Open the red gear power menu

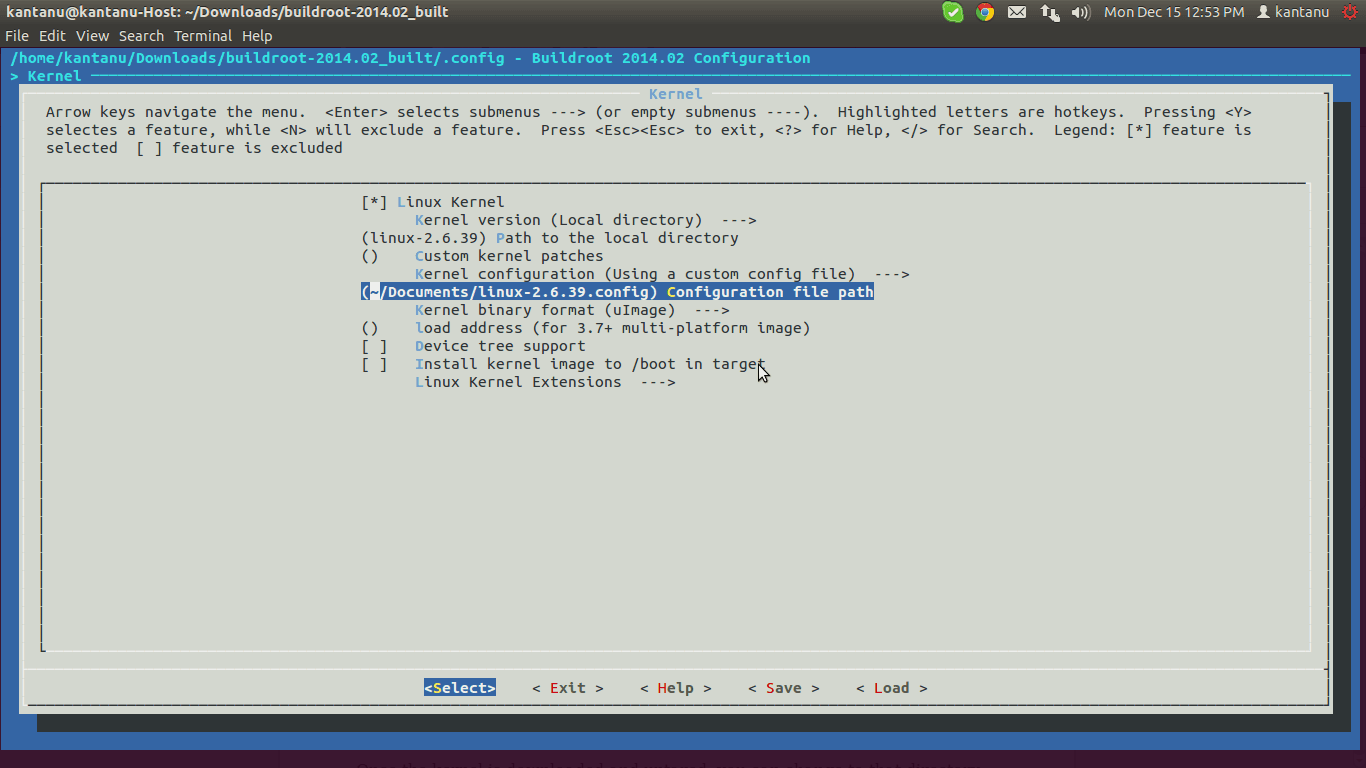tap(1350, 12)
